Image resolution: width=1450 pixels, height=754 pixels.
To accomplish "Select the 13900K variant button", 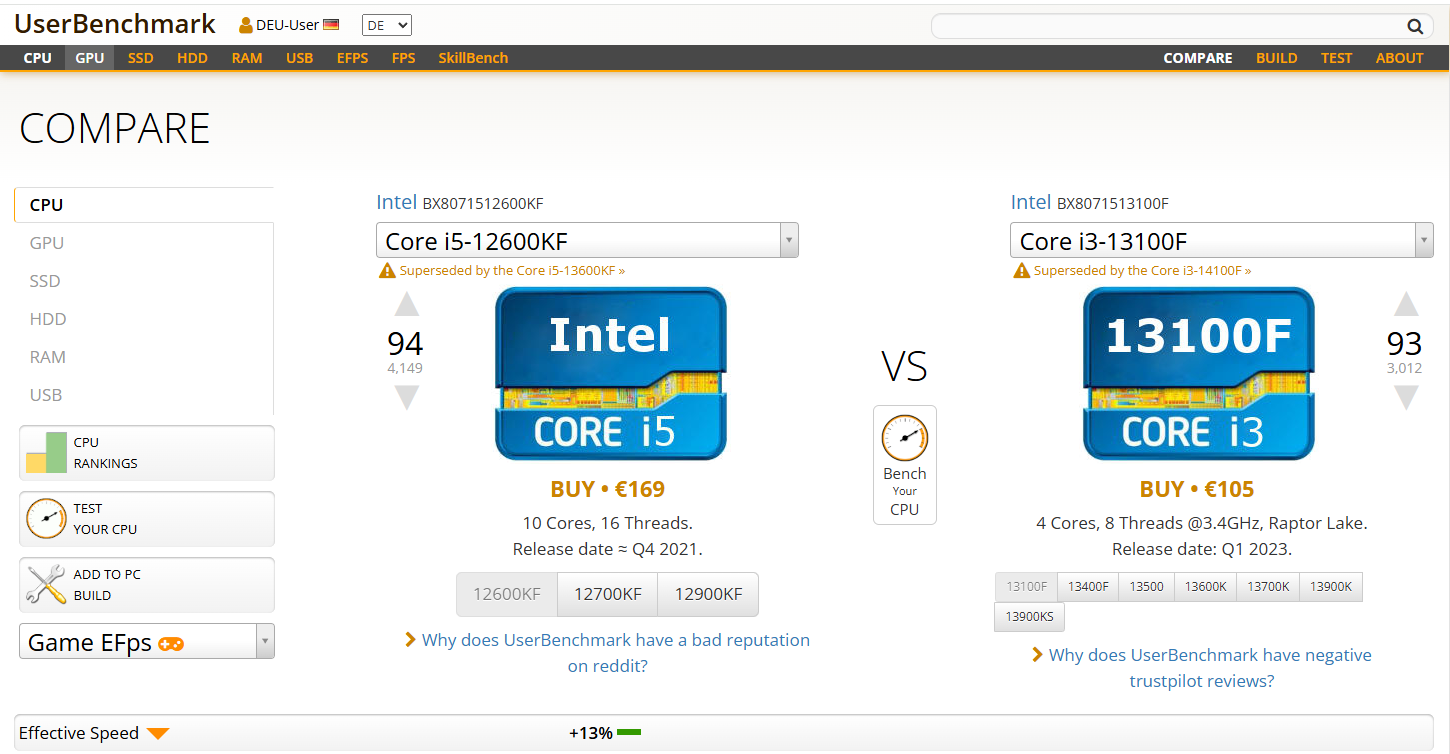I will coord(1331,587).
